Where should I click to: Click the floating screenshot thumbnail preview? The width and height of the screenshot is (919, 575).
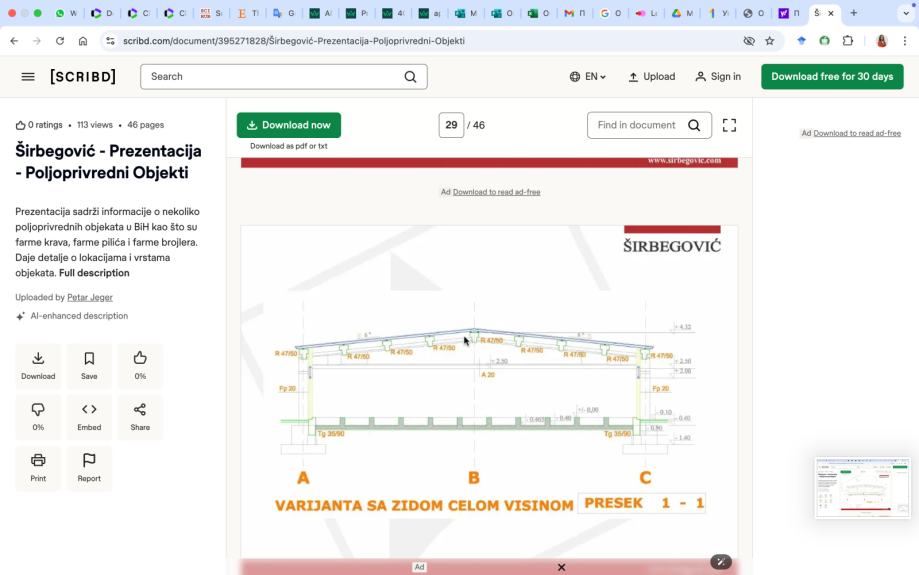click(862, 488)
